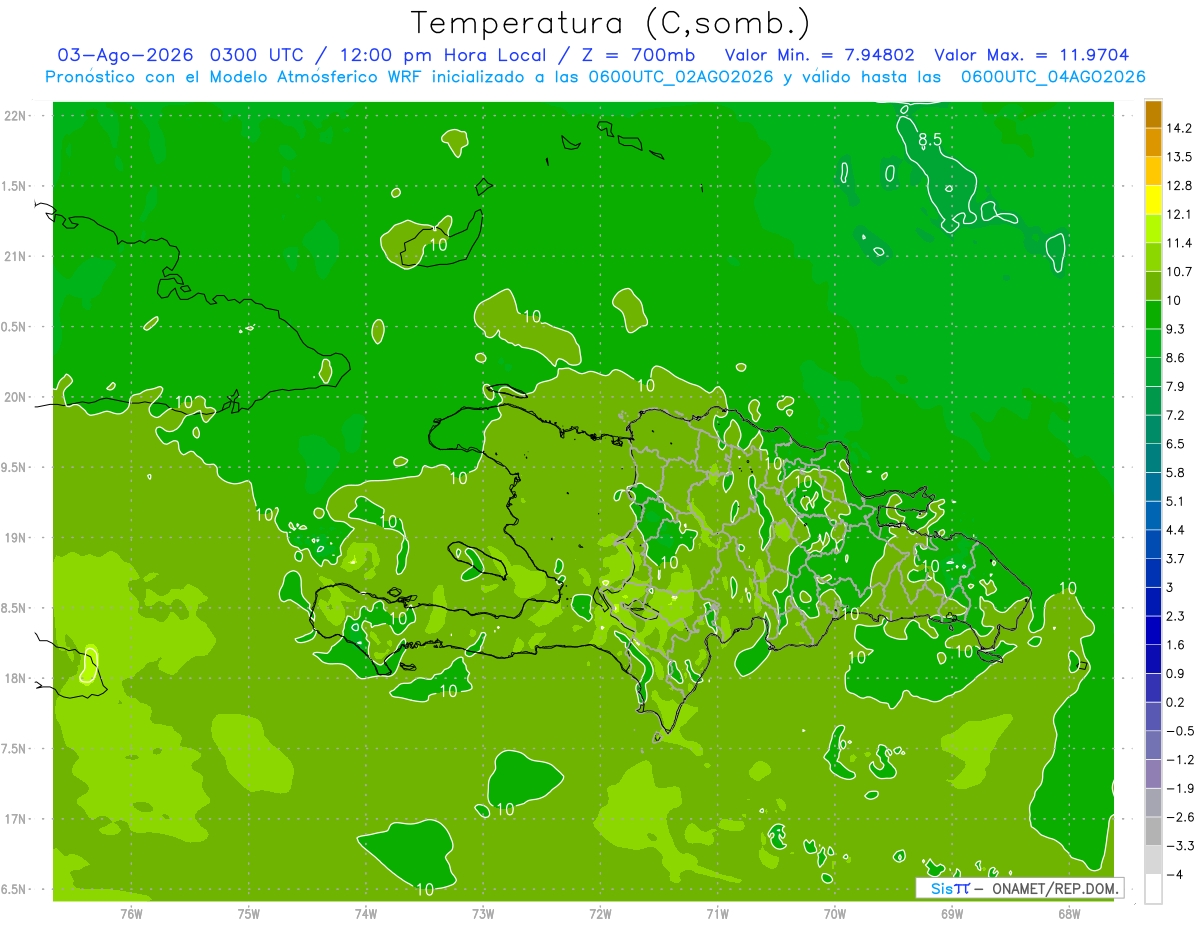1200x927 pixels.
Task: Click the "70W" longitude label
Action: (x=834, y=913)
